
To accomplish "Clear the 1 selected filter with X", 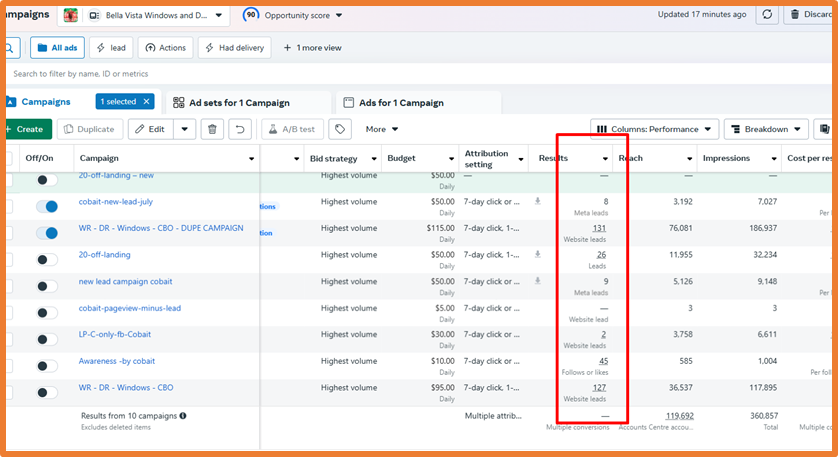I will [146, 102].
